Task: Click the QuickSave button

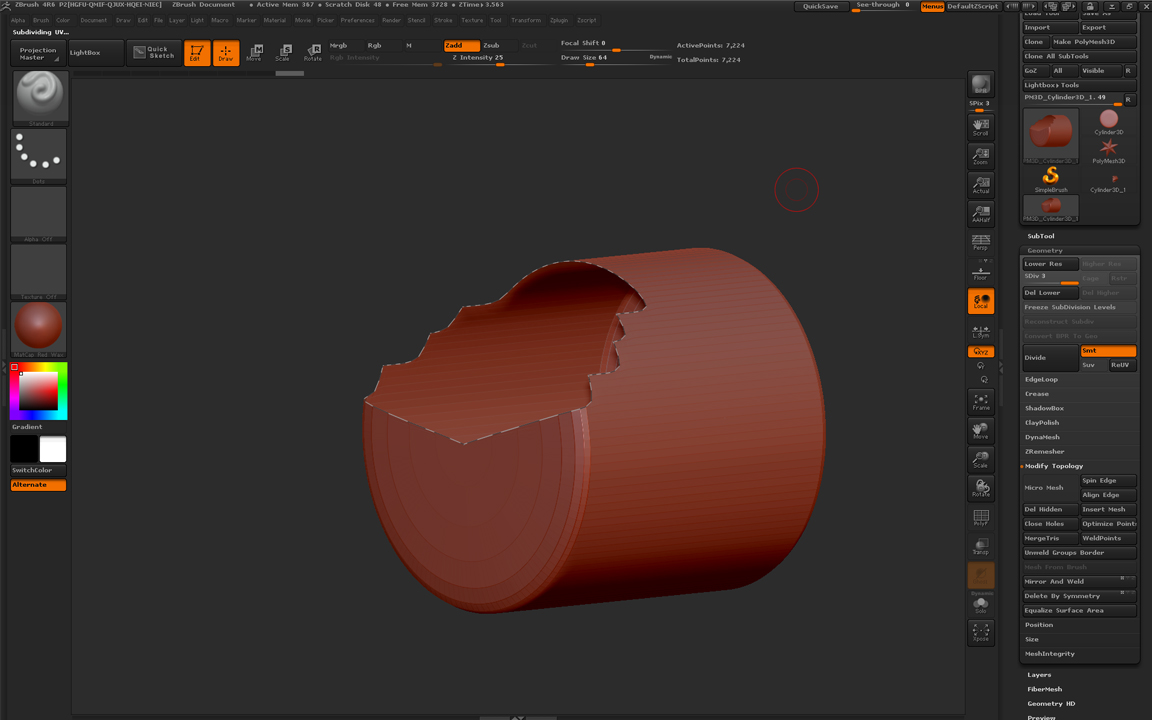Action: pyautogui.click(x=821, y=6)
